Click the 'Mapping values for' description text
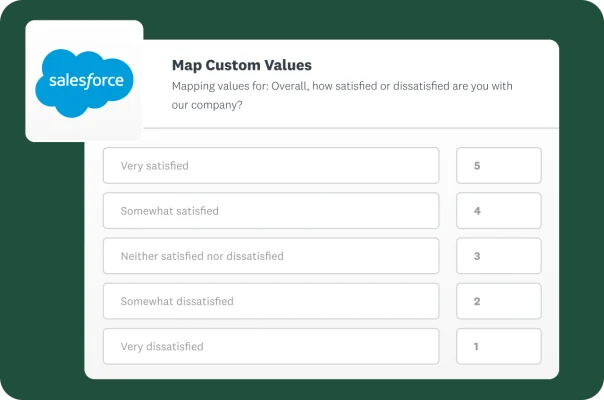The image size is (604, 400). tap(342, 95)
